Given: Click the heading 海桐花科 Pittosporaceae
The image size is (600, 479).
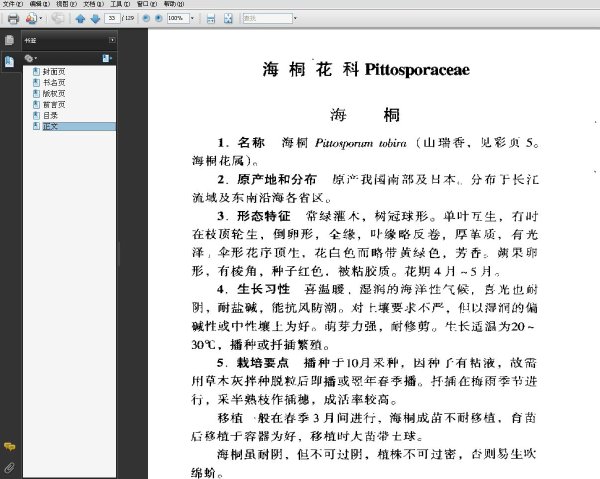Looking at the screenshot, I should pyautogui.click(x=366, y=70).
